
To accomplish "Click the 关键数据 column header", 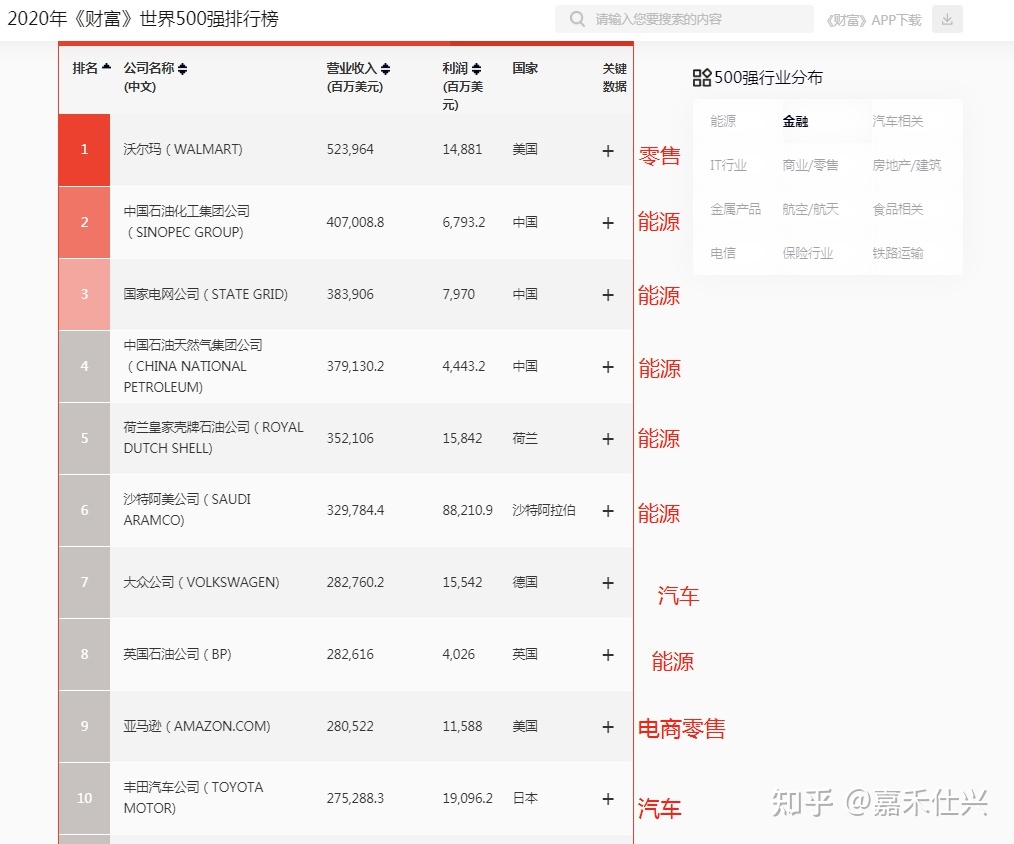I will point(614,78).
